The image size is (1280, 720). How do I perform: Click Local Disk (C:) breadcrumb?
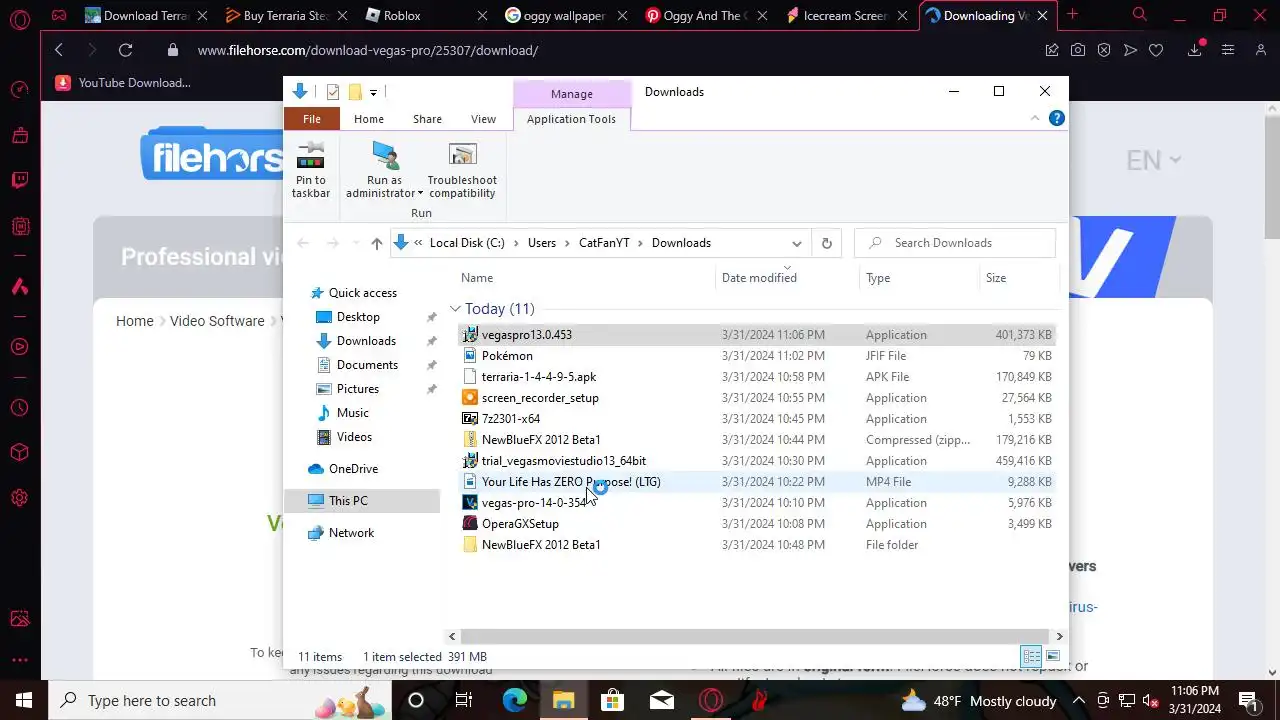tap(467, 243)
